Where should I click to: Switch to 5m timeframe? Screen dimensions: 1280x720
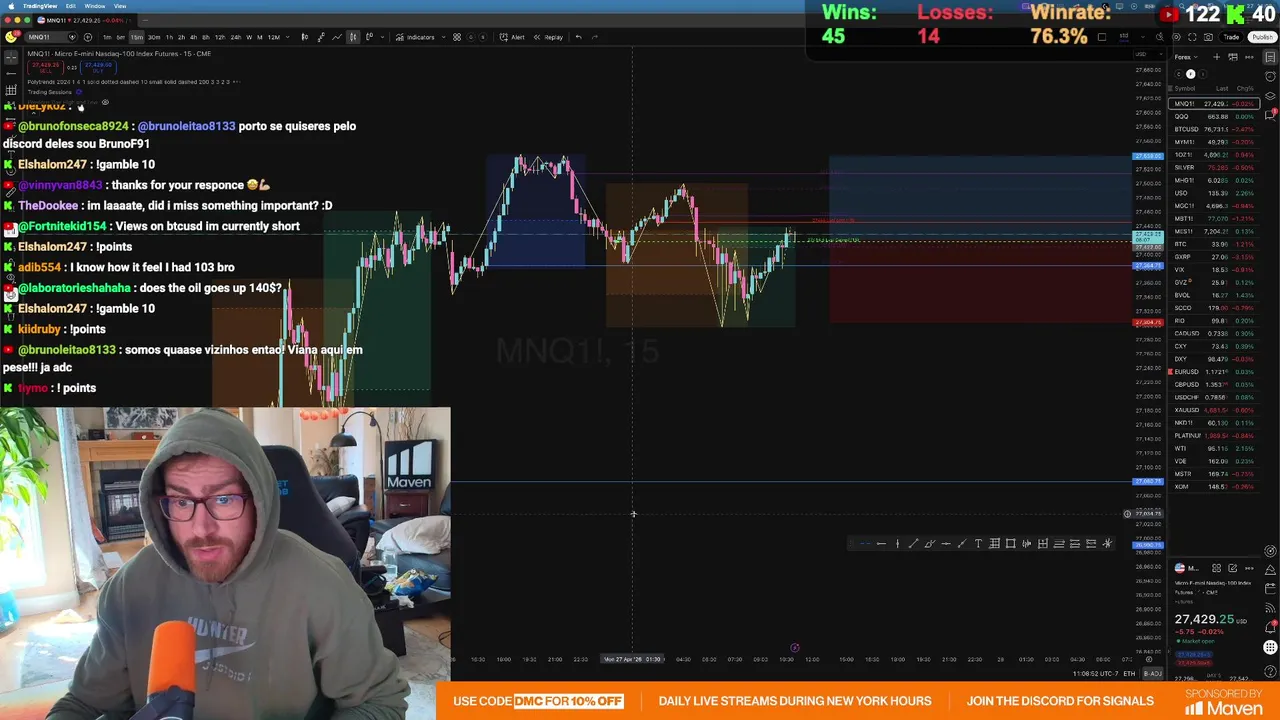click(x=121, y=37)
